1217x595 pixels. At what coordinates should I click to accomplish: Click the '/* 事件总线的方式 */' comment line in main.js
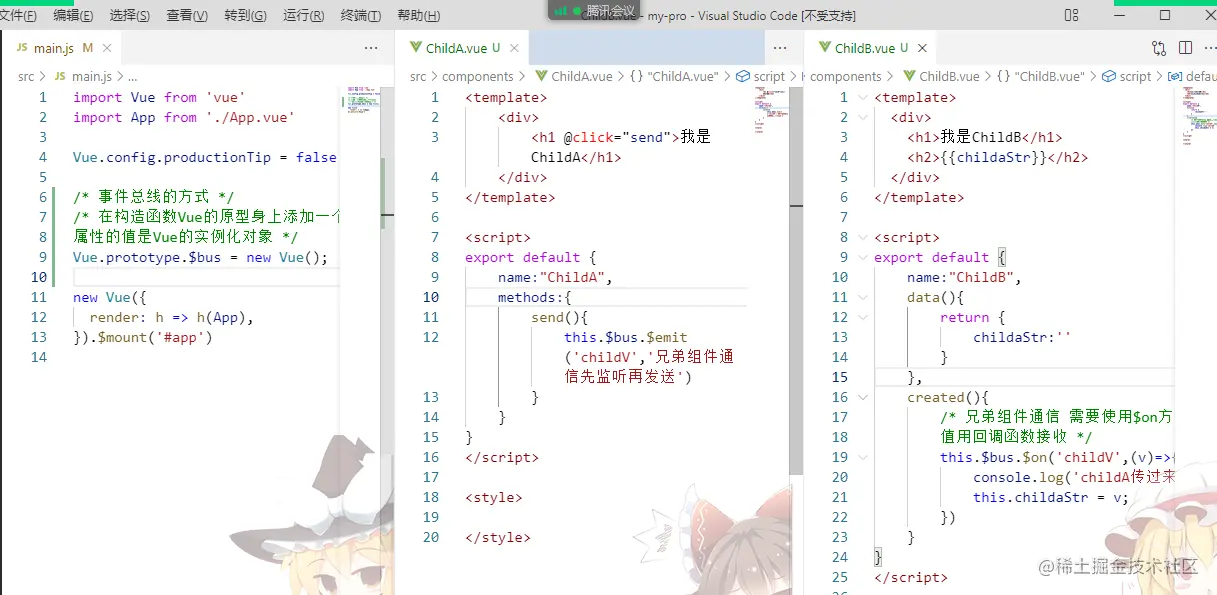click(x=154, y=197)
